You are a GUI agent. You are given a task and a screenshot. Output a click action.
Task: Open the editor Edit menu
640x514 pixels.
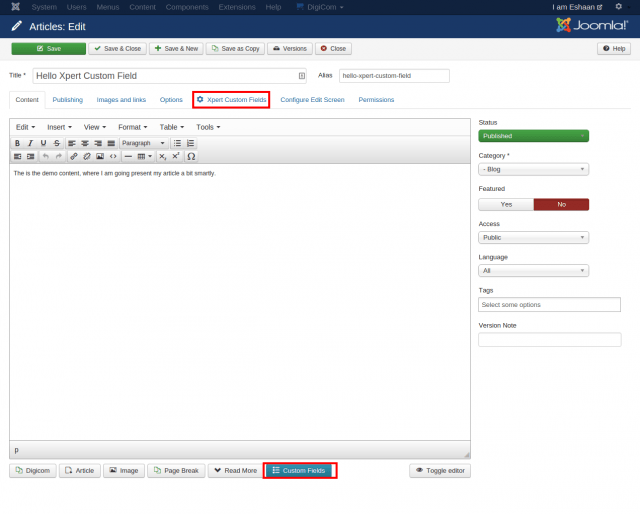coord(25,127)
